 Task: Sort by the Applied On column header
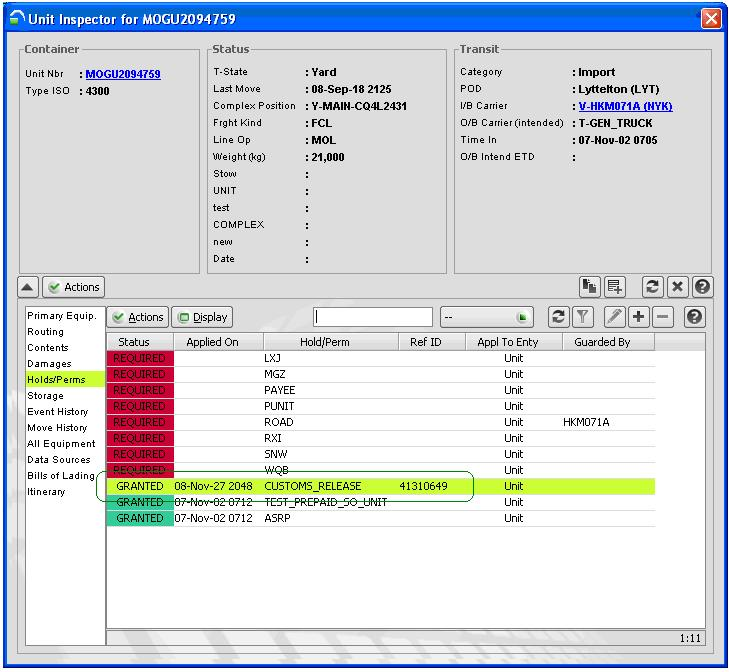pos(218,342)
